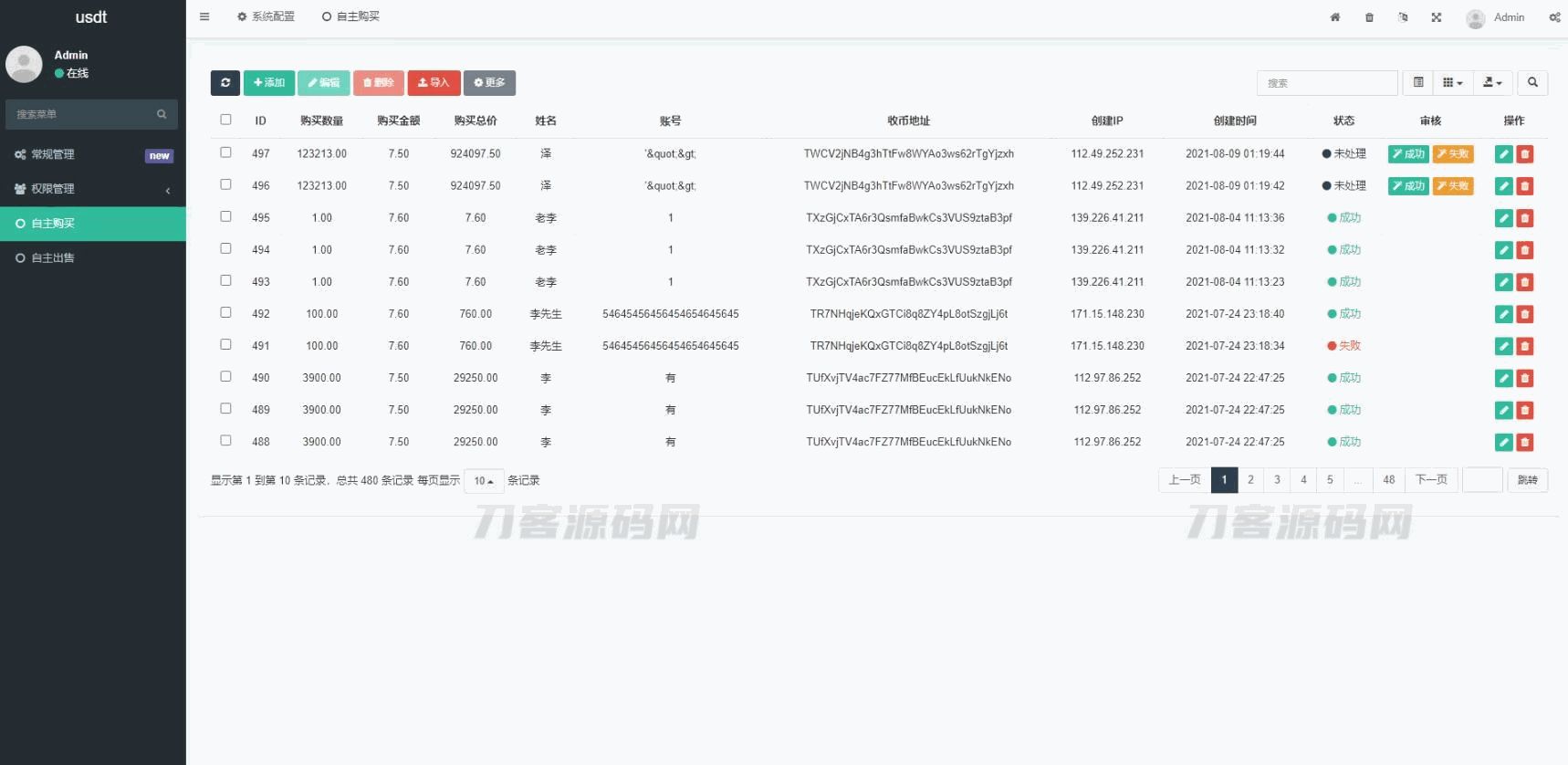Open the columns grid dropdown

[1452, 83]
